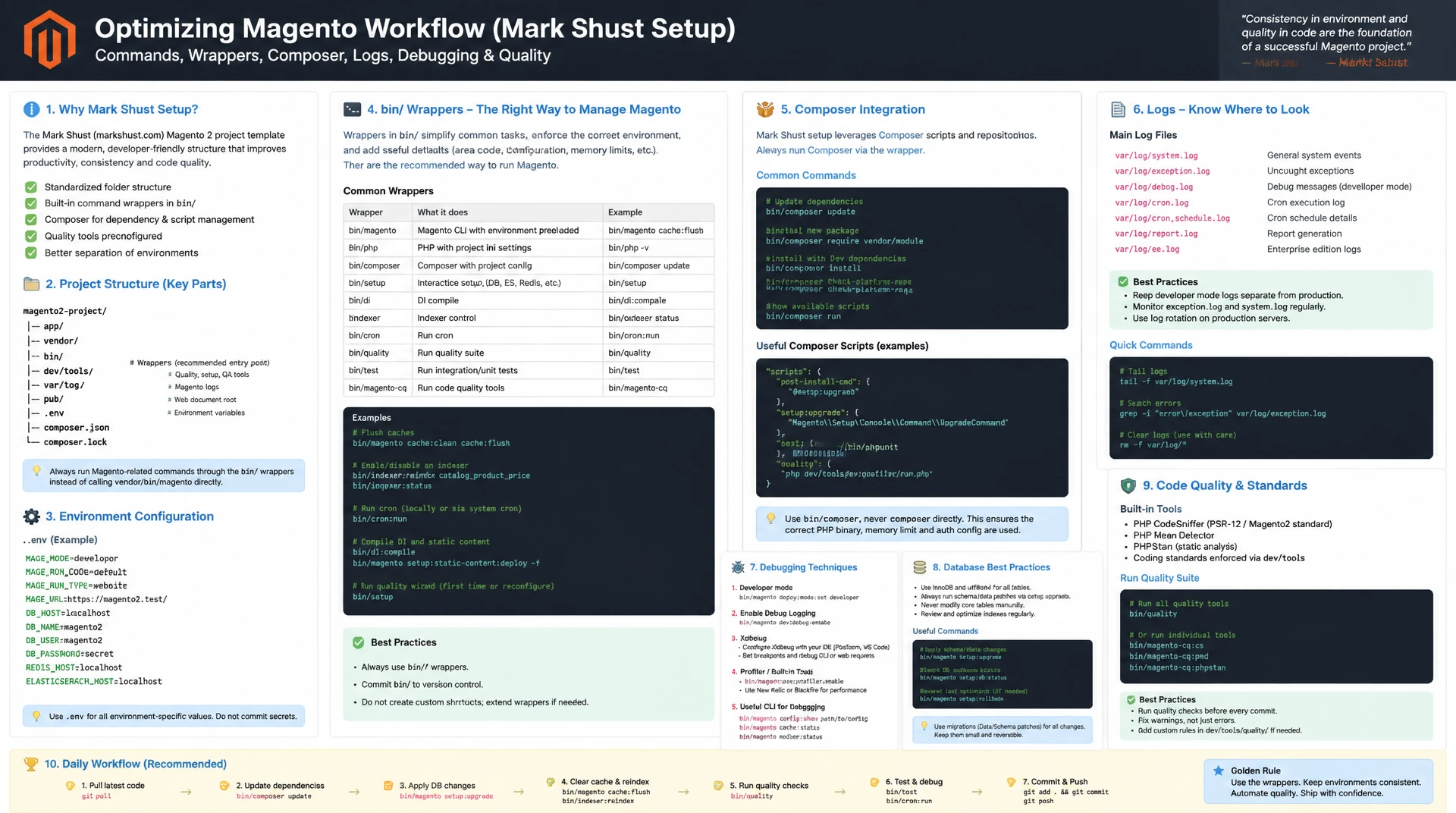Click the bug icon beside Debugging Techniques
This screenshot has height=813, width=1456.
738,567
